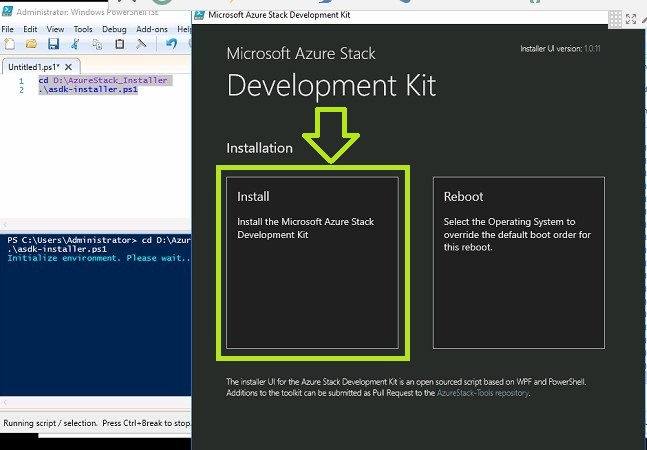Click the Azure Stack installer window title icon
The width and height of the screenshot is (647, 450).
pos(199,15)
